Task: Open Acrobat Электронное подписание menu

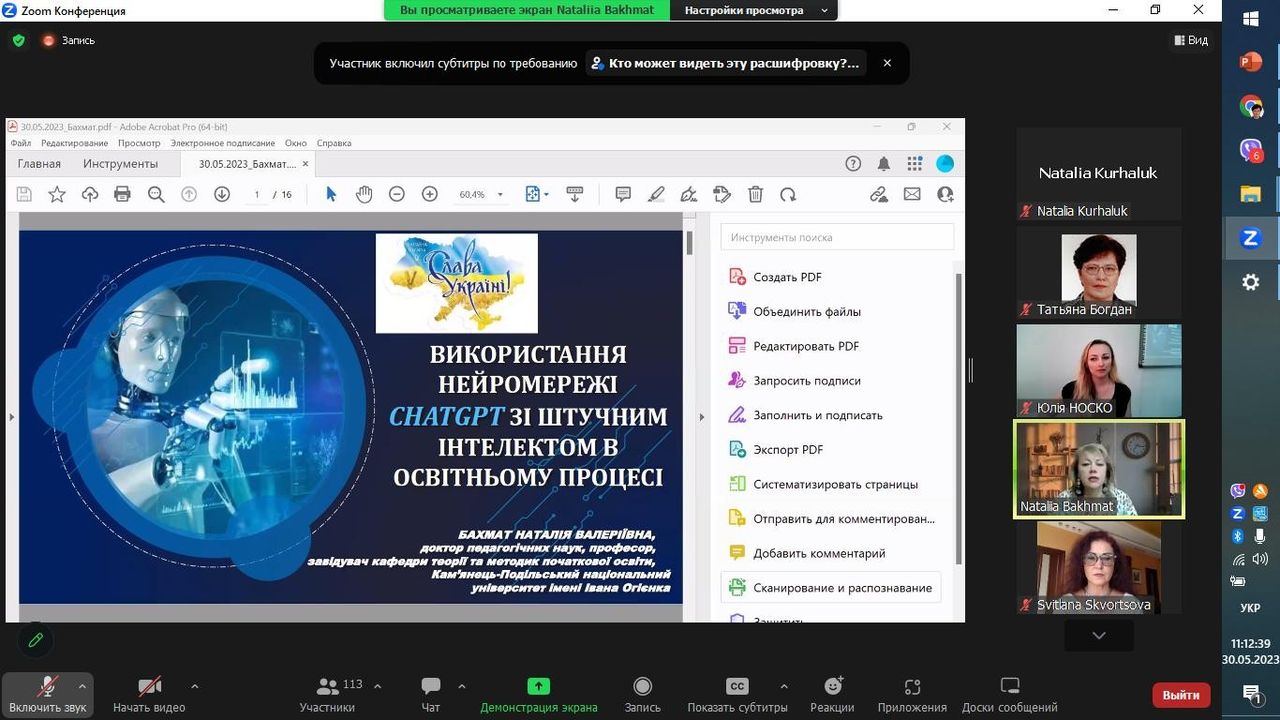Action: pos(223,143)
